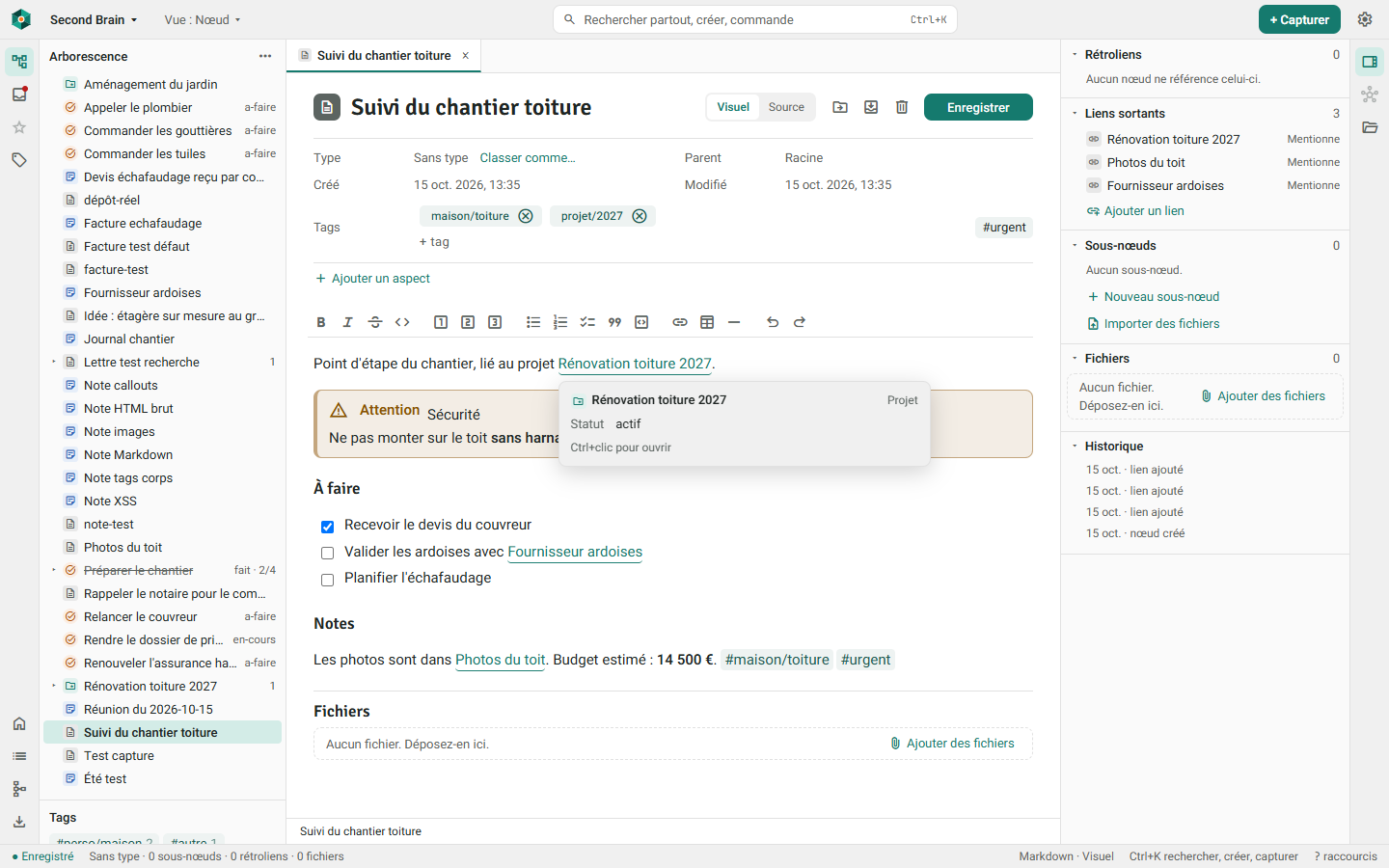Viewport: 1389px width, 868px height.
Task: Expand the 'Rénovation toiture 2027' tree node
Action: [53, 686]
